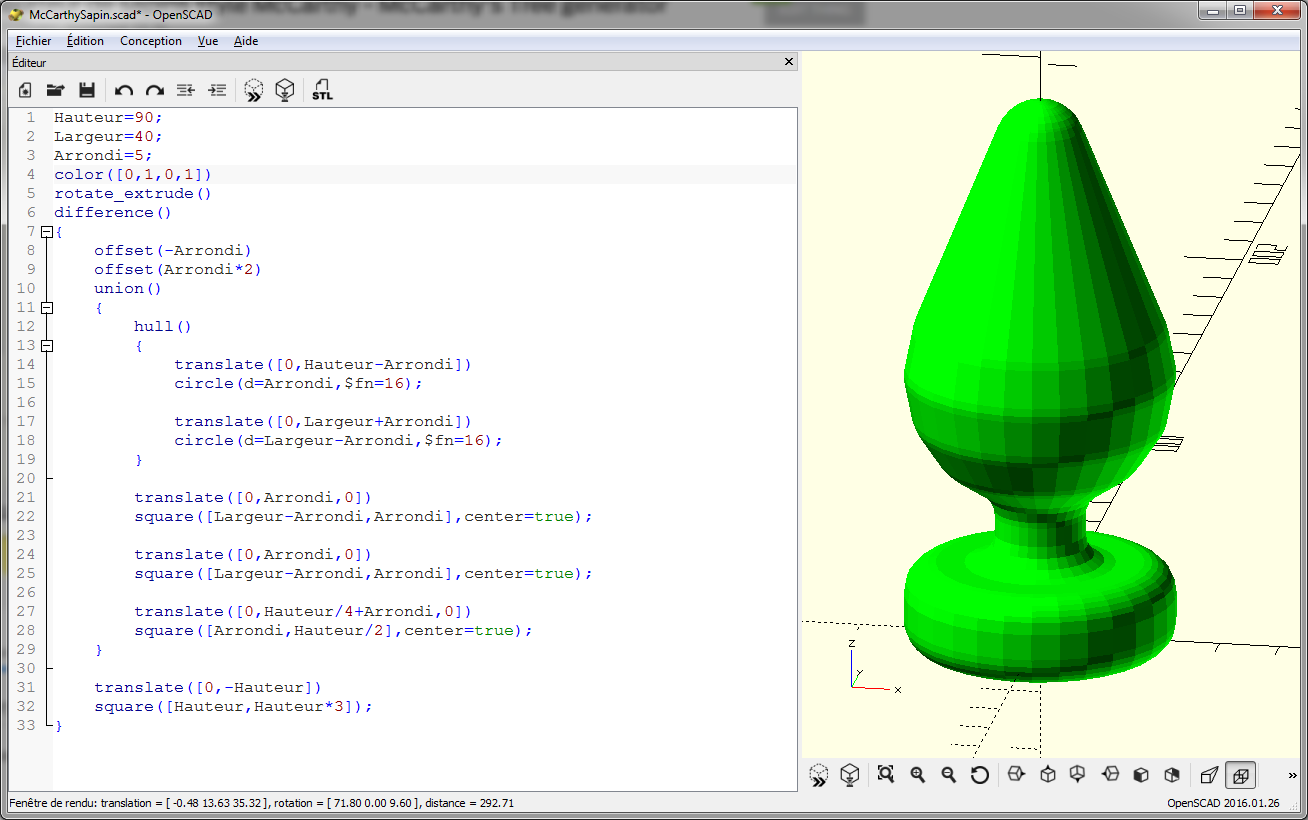Open the Édition menu

point(85,41)
